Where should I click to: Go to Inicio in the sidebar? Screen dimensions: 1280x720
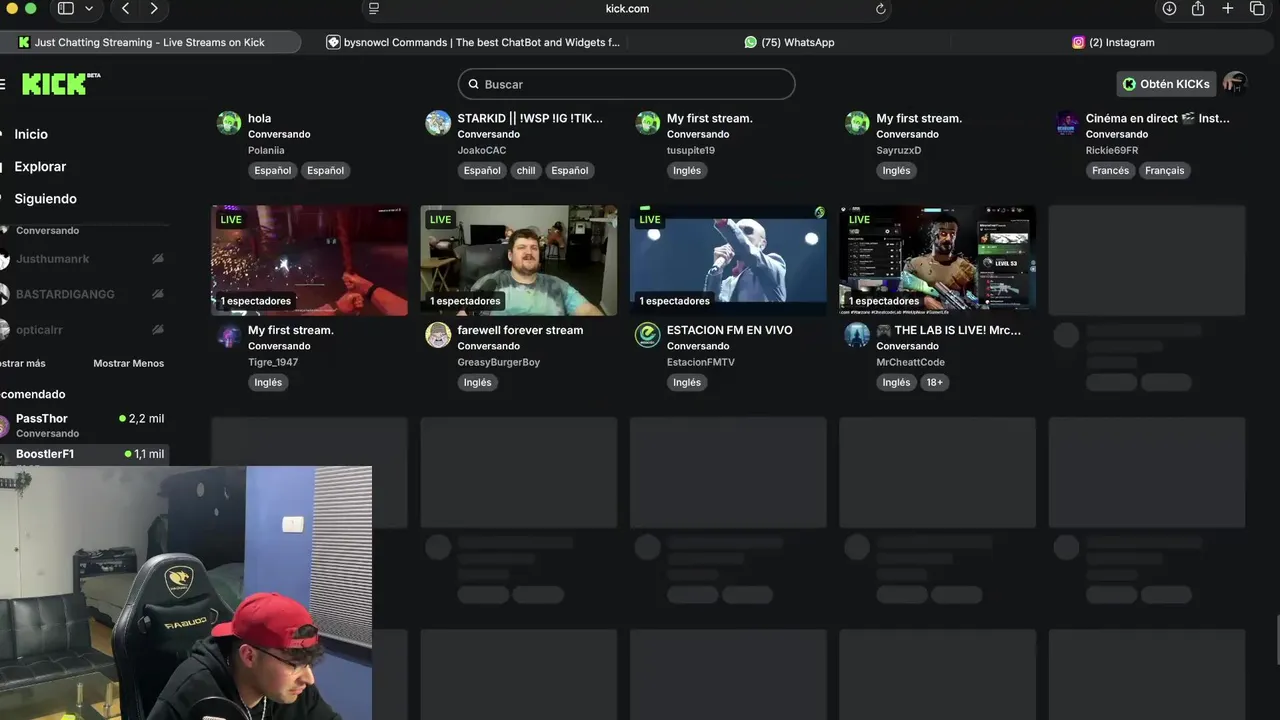(x=31, y=134)
